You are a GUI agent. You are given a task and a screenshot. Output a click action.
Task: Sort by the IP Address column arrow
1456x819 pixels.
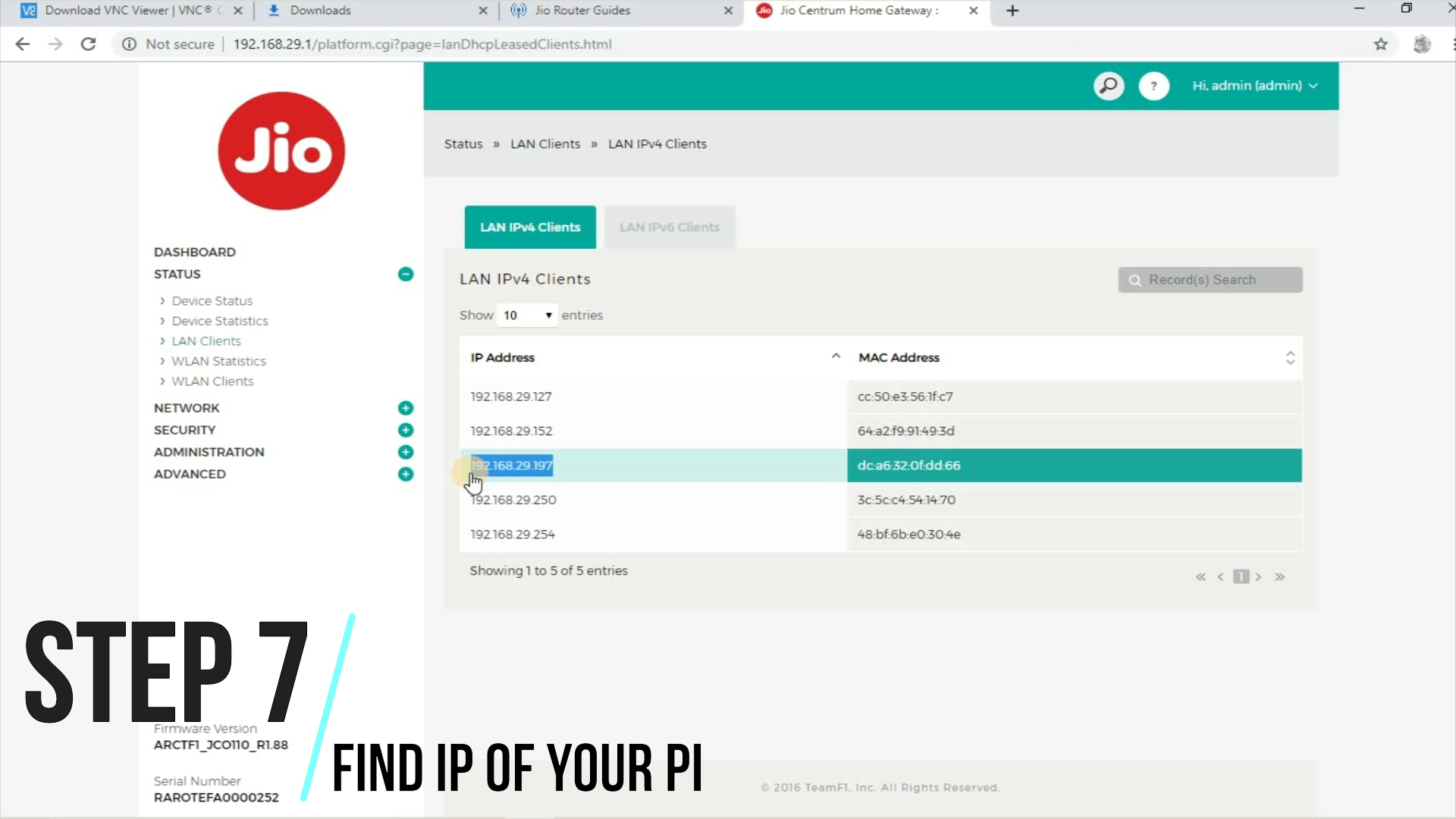click(836, 356)
